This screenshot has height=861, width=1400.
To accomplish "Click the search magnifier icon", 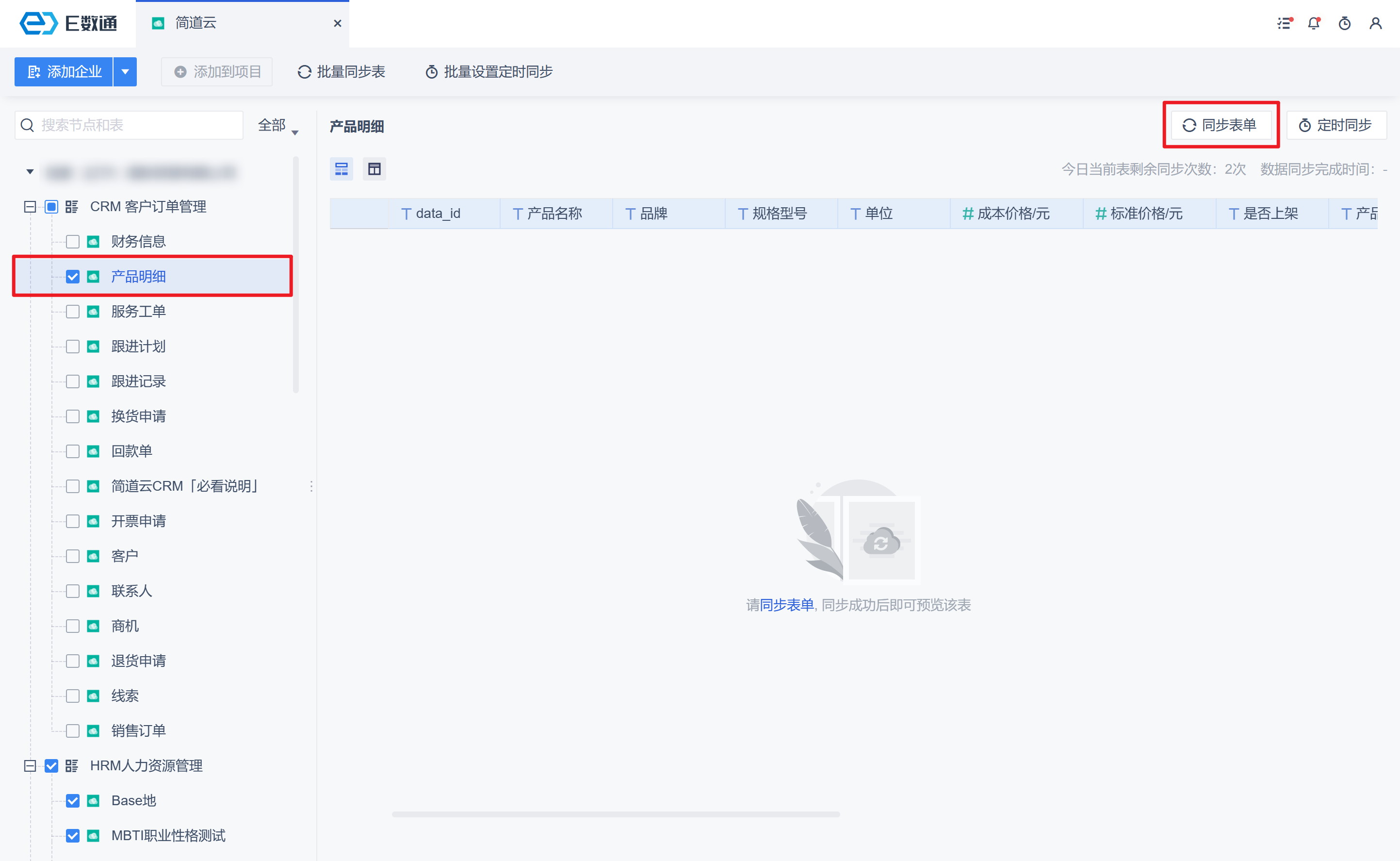I will point(27,125).
